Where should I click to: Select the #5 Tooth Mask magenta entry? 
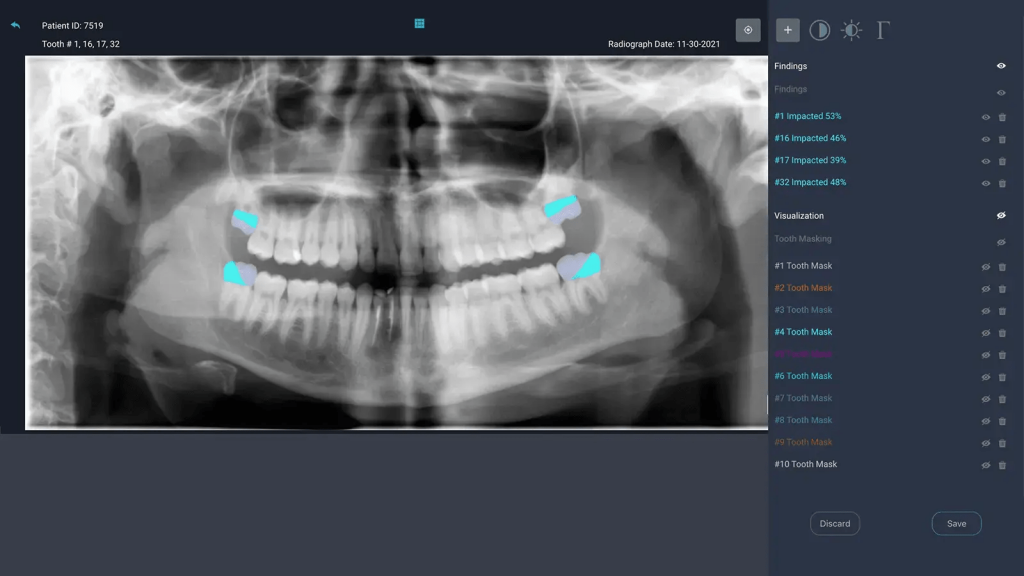(804, 354)
